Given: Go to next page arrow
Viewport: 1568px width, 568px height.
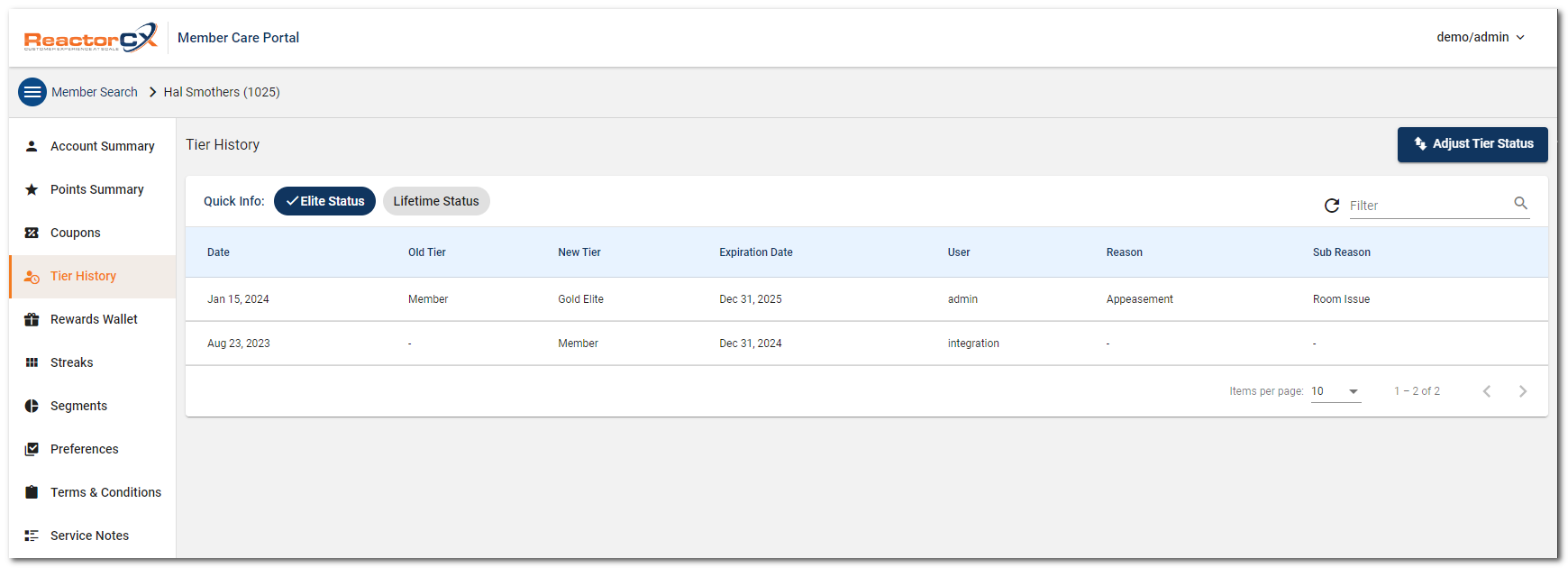Looking at the screenshot, I should tap(1522, 391).
